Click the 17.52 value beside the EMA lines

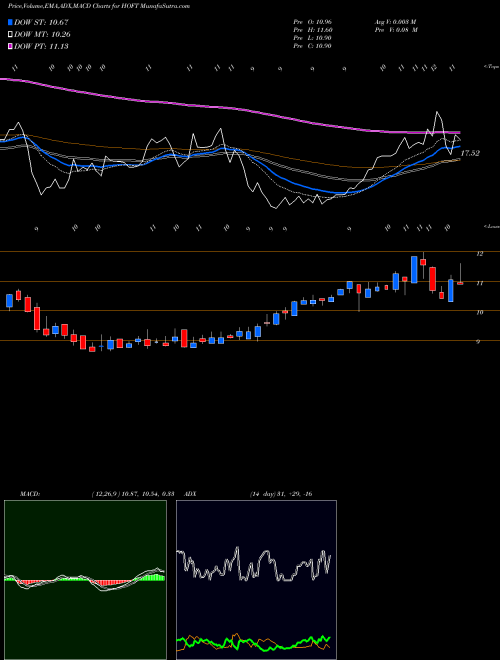click(470, 154)
